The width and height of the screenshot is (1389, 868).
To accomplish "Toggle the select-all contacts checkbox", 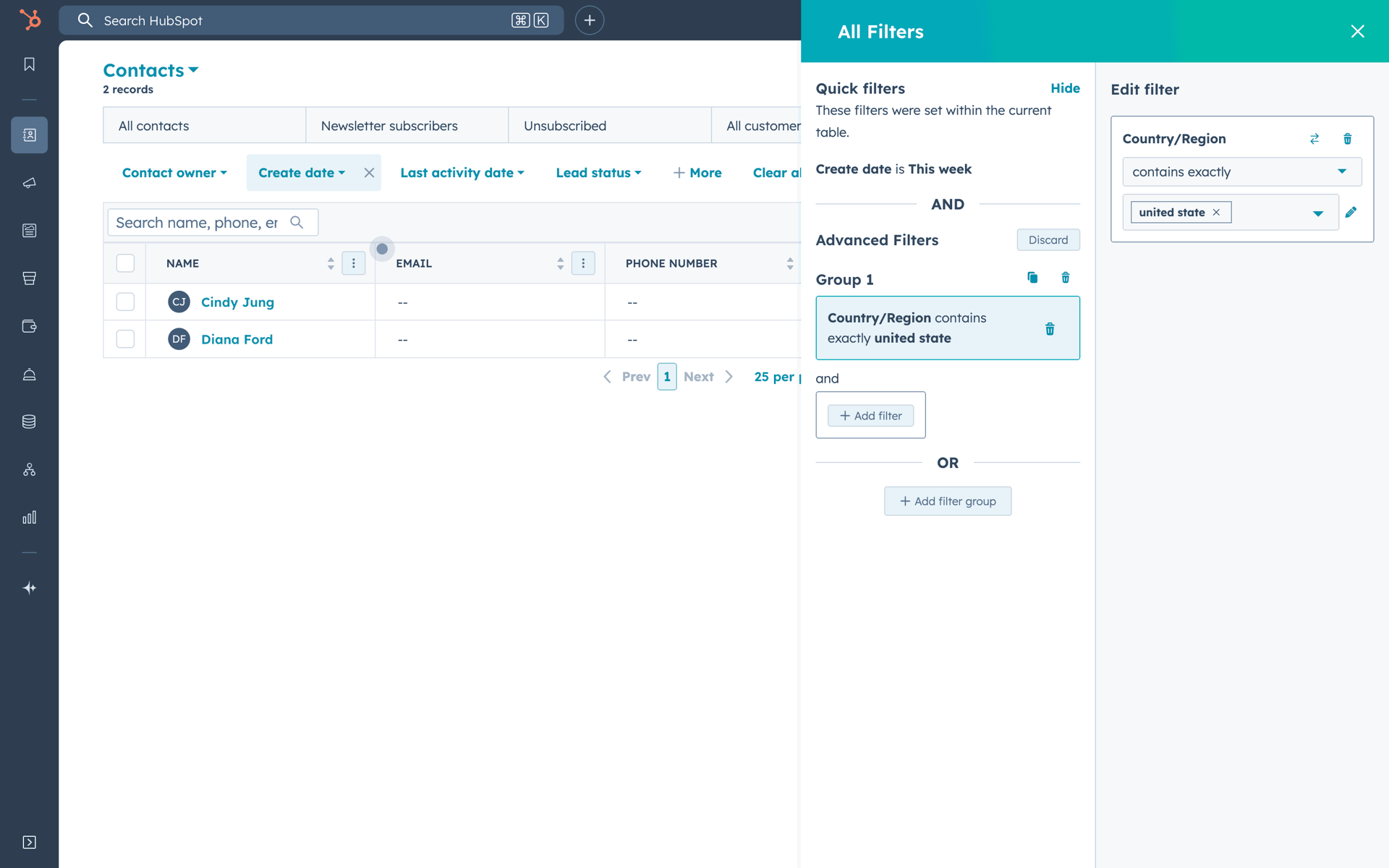I will coord(125,263).
